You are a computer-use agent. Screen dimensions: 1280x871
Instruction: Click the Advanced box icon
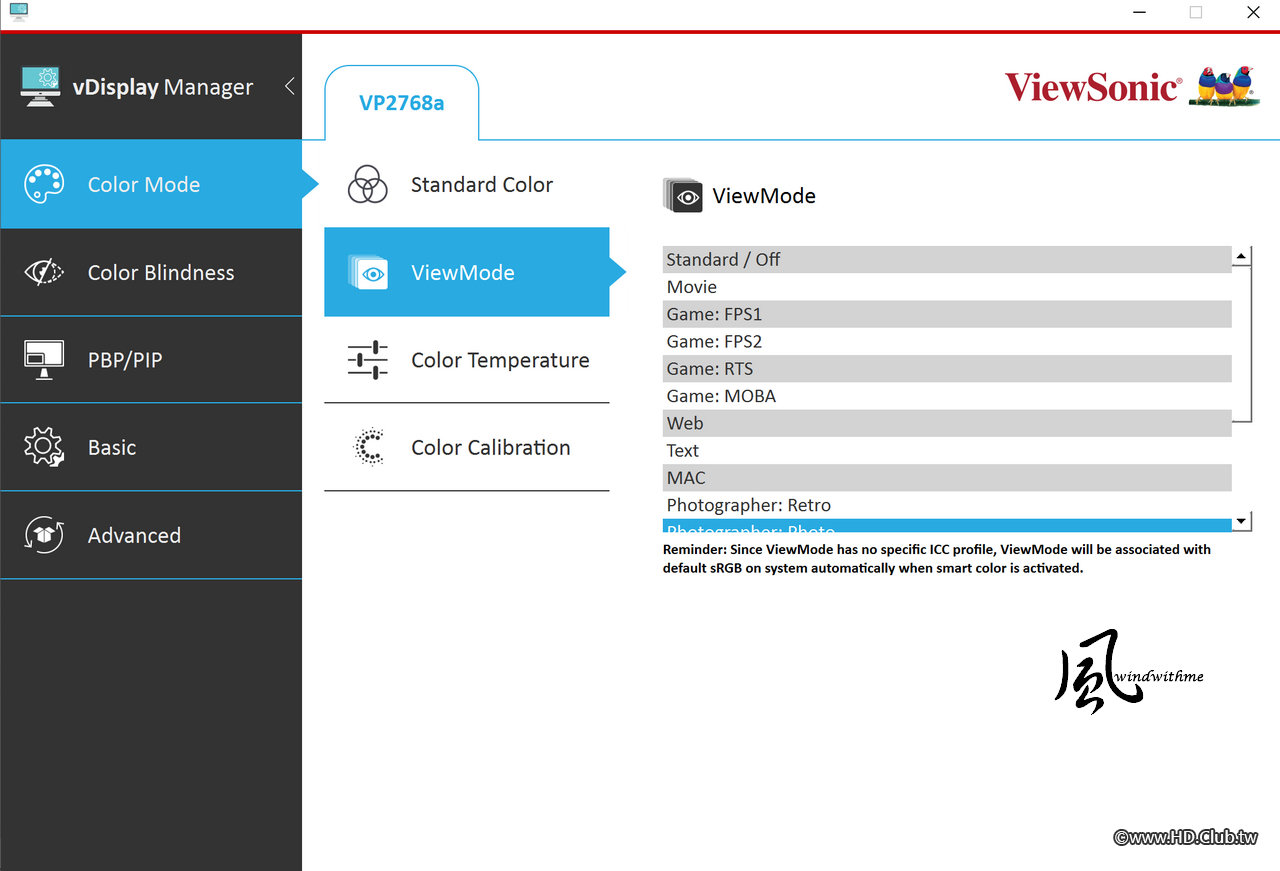pyautogui.click(x=44, y=535)
